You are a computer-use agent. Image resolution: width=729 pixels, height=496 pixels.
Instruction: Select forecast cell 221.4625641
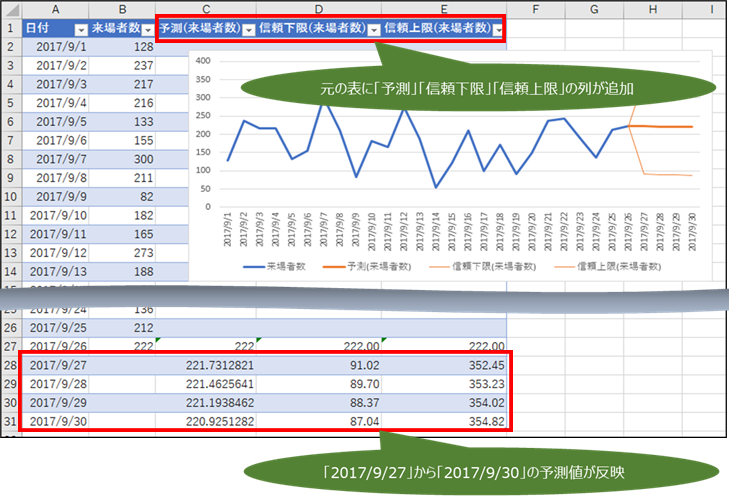(x=205, y=384)
